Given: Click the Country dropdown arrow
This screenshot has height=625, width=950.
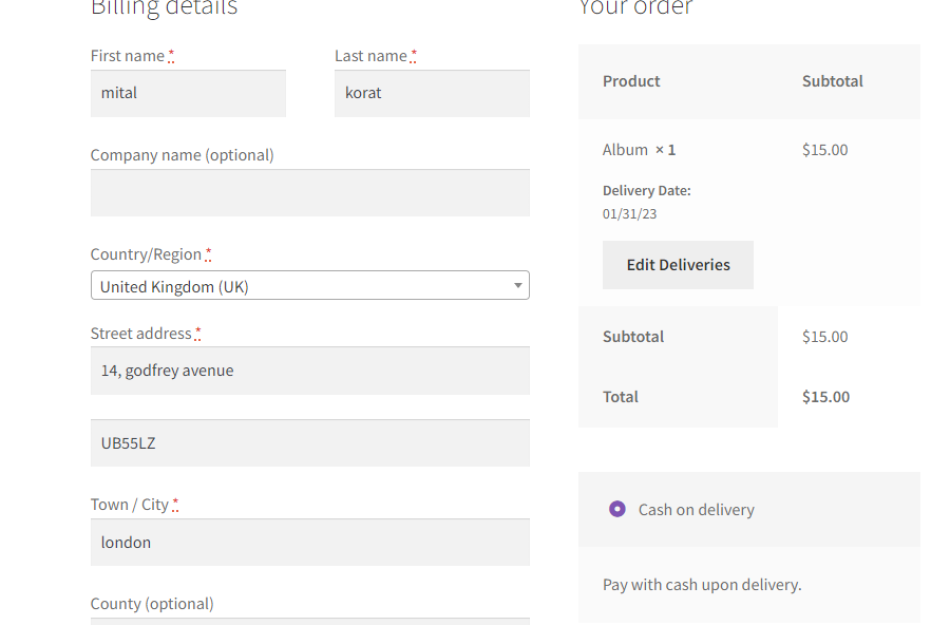Looking at the screenshot, I should click(x=518, y=285).
